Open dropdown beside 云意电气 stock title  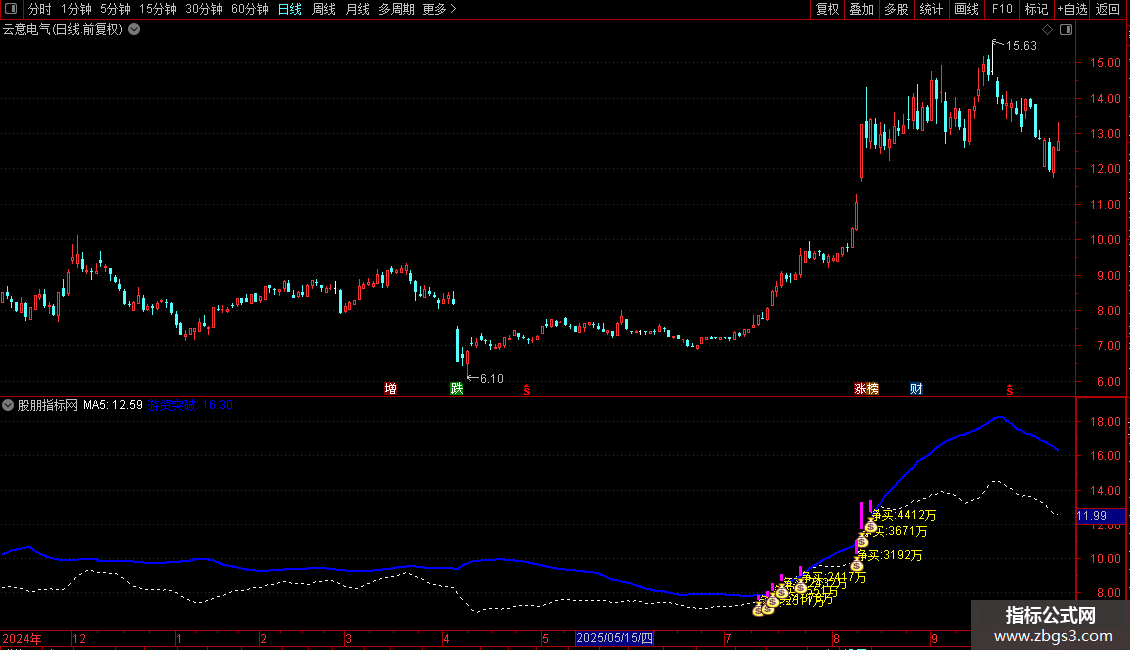pyautogui.click(x=134, y=30)
